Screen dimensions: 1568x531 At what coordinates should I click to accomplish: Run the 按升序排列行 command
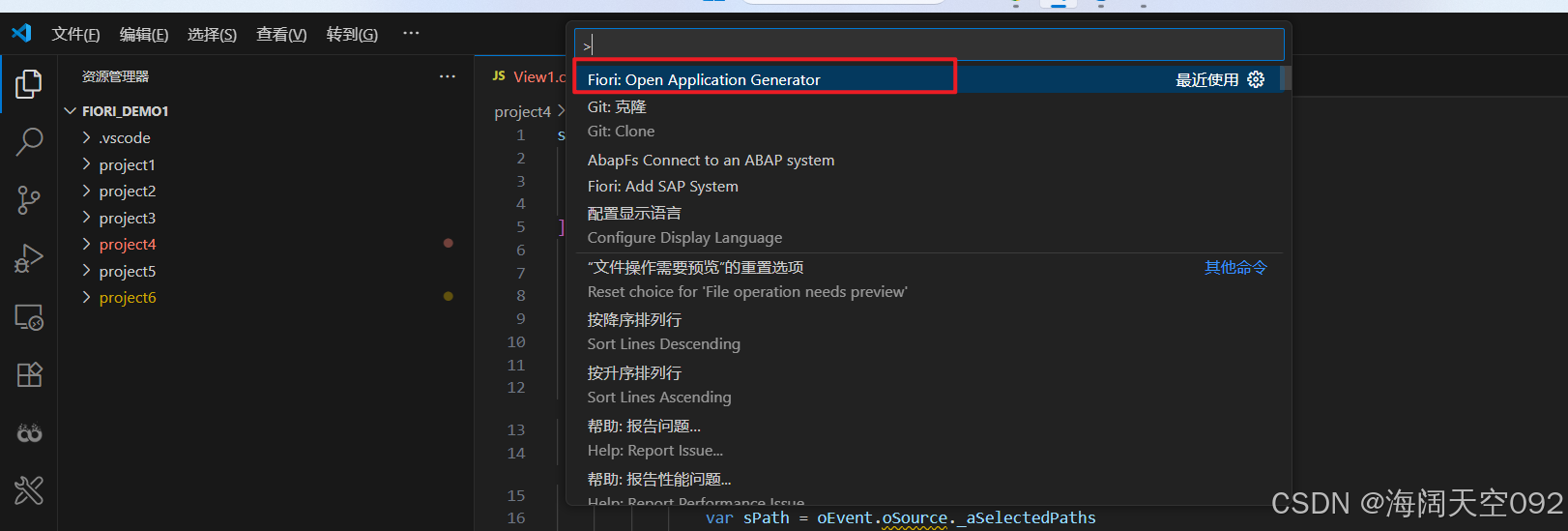(x=927, y=385)
